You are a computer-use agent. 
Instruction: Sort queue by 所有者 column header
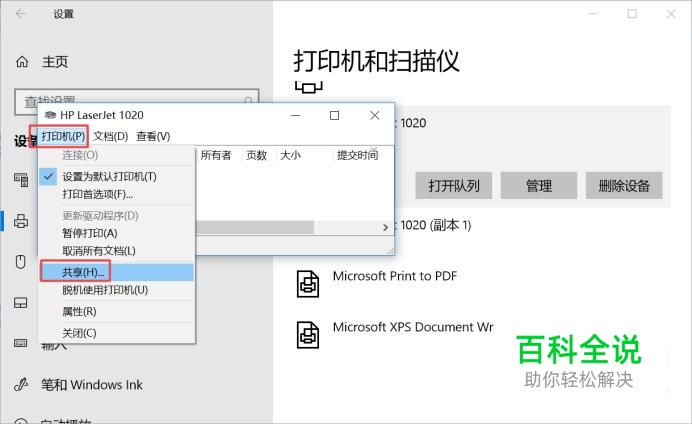[x=216, y=155]
